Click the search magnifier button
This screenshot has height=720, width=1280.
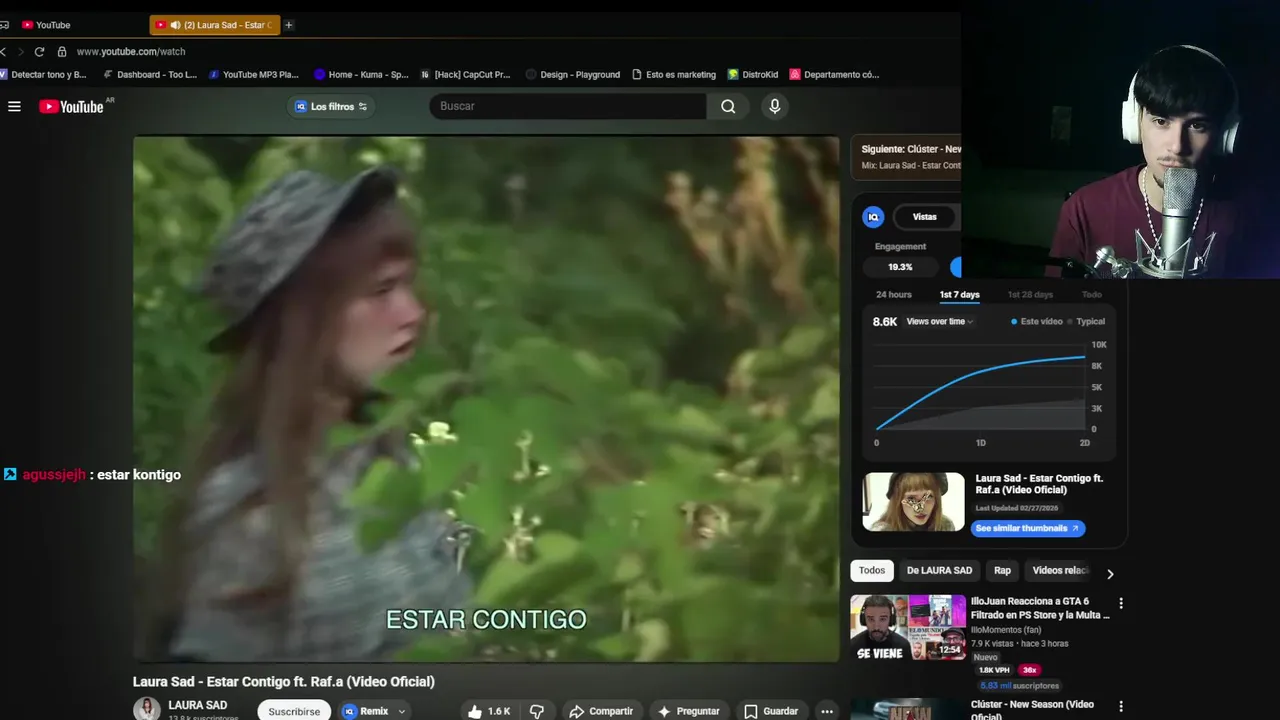728,106
